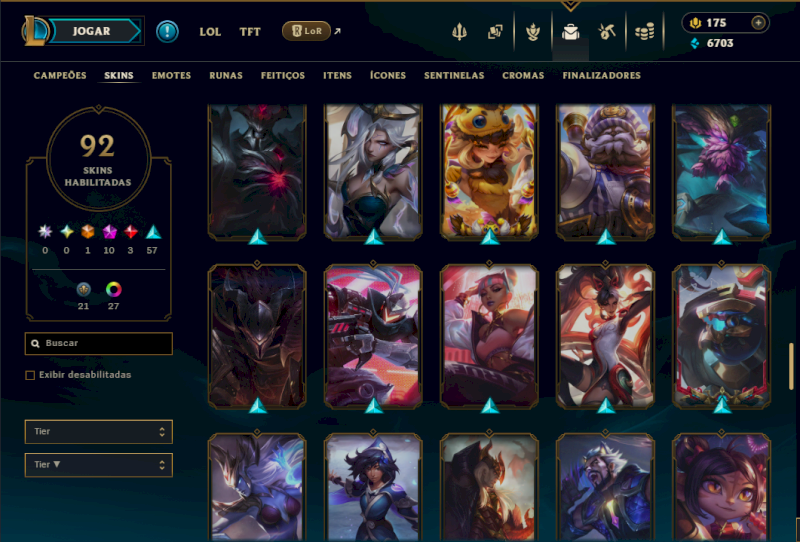
Task: Open the Collection backpack icon
Action: click(x=570, y=32)
